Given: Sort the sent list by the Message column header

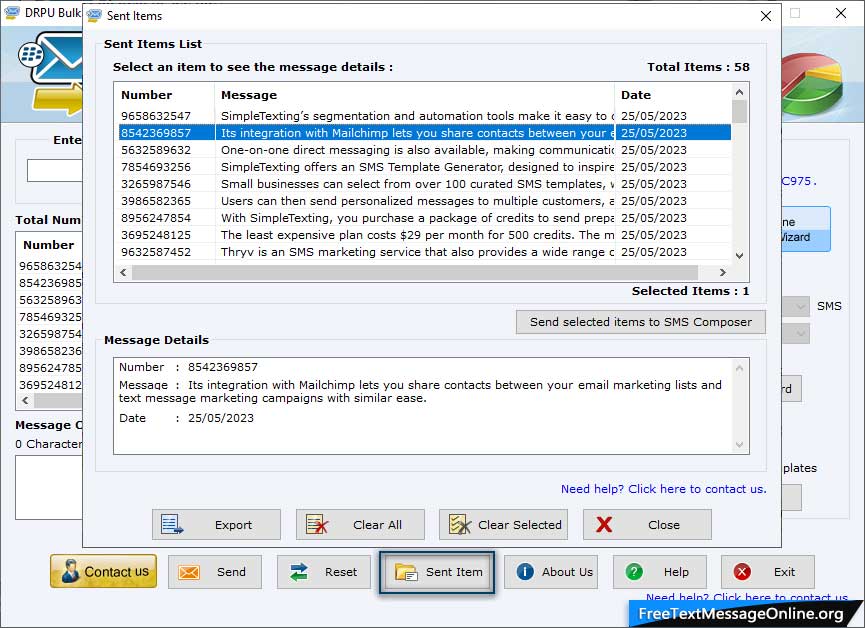Looking at the screenshot, I should (x=414, y=95).
